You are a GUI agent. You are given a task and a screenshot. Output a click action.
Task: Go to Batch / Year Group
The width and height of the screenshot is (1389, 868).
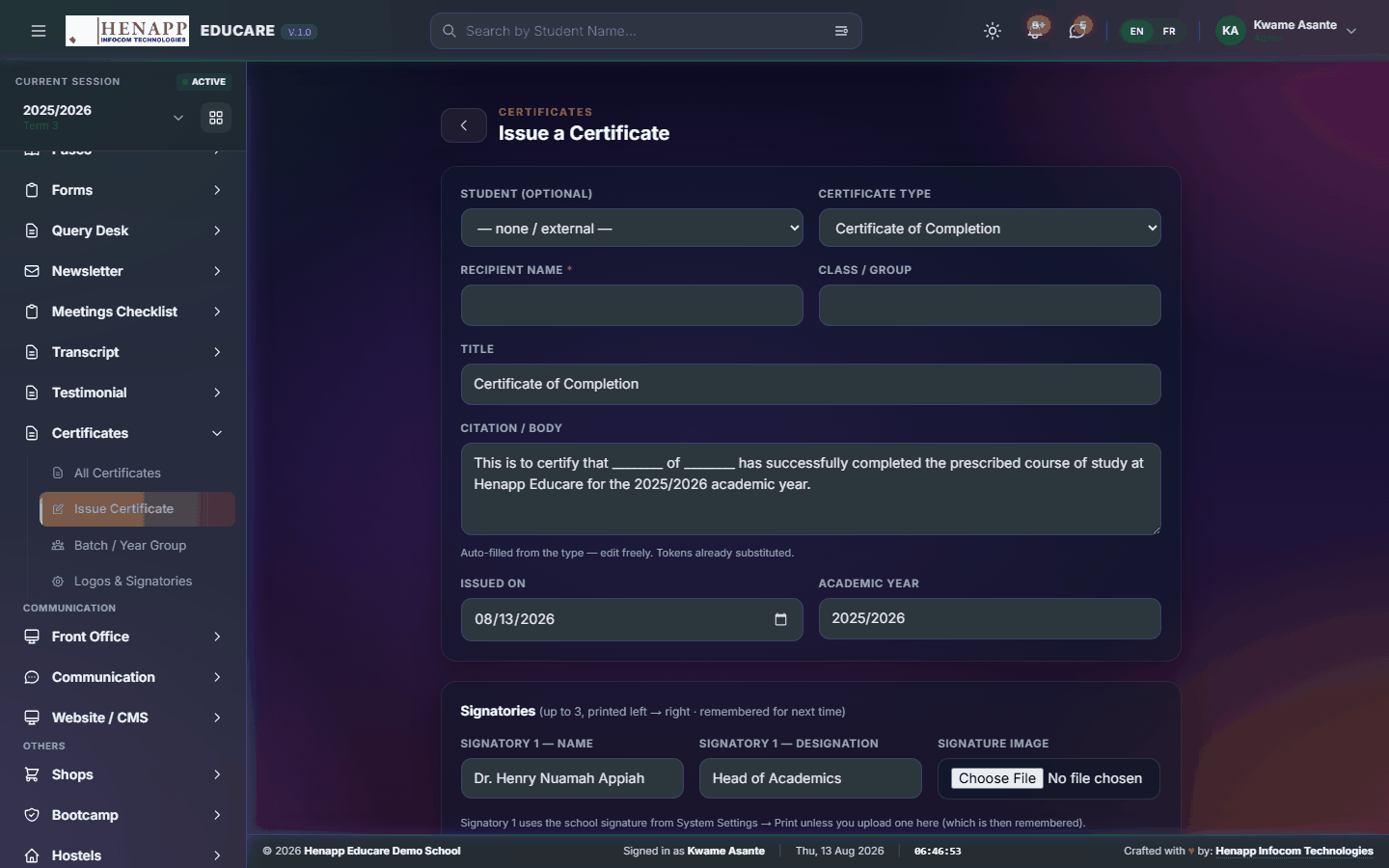tap(137, 545)
